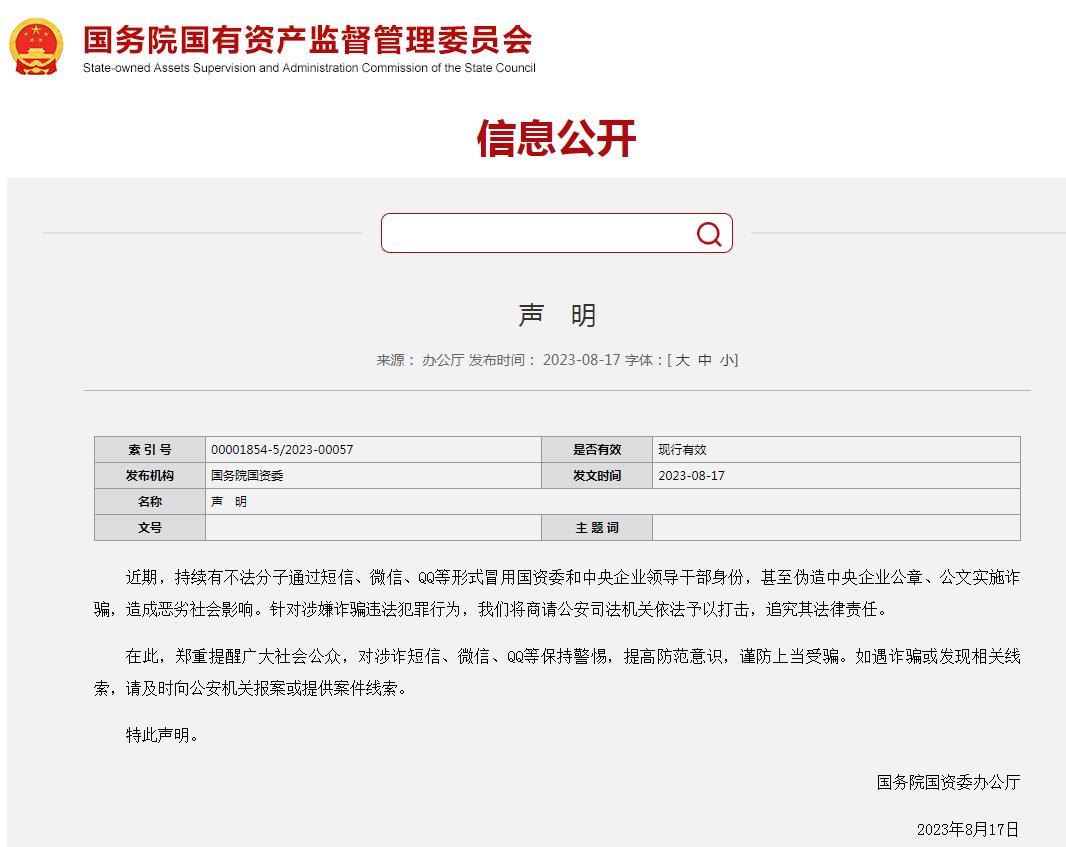Click the 2023年8月17日 date at the bottom

click(967, 829)
